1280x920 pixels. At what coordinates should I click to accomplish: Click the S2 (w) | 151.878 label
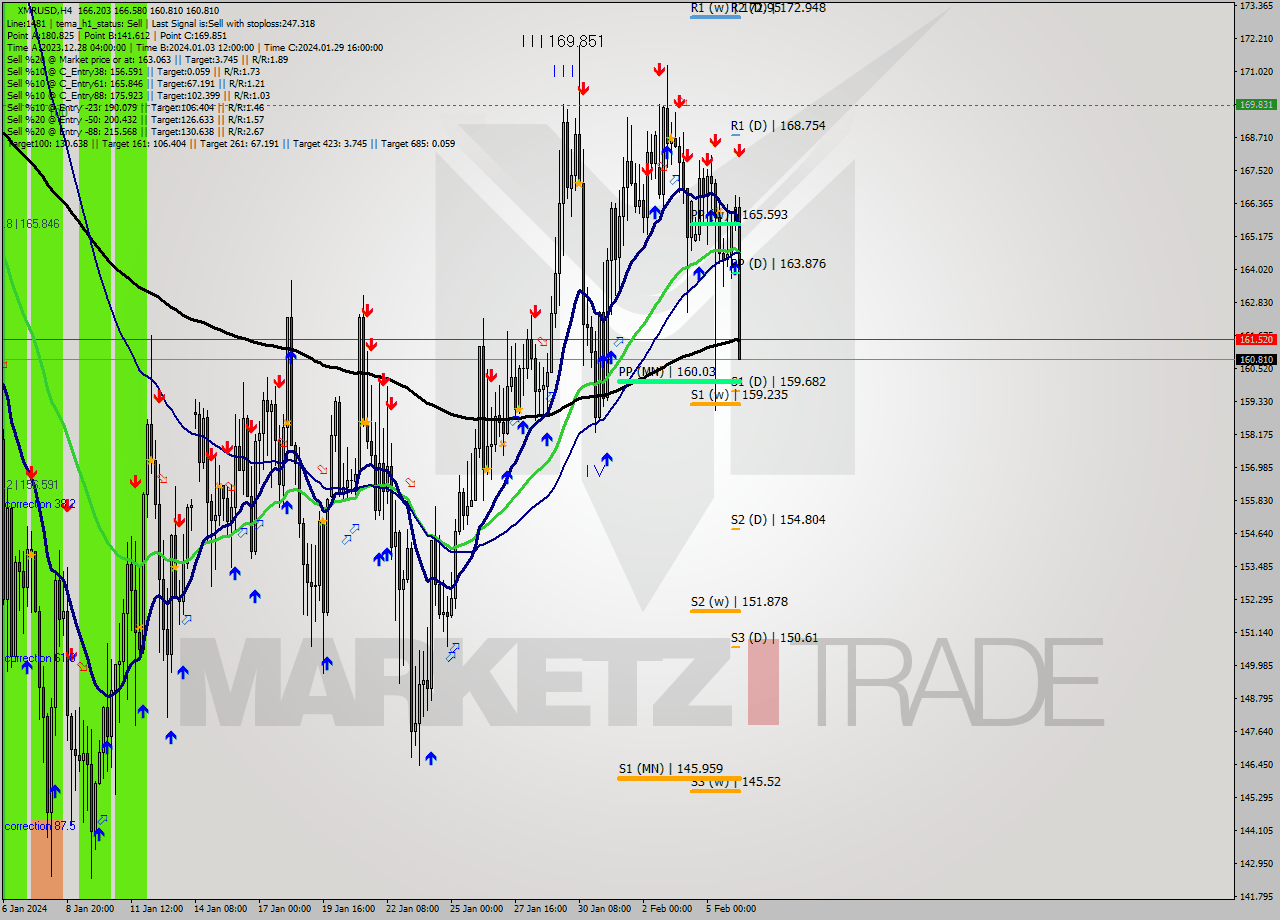pyautogui.click(x=739, y=602)
